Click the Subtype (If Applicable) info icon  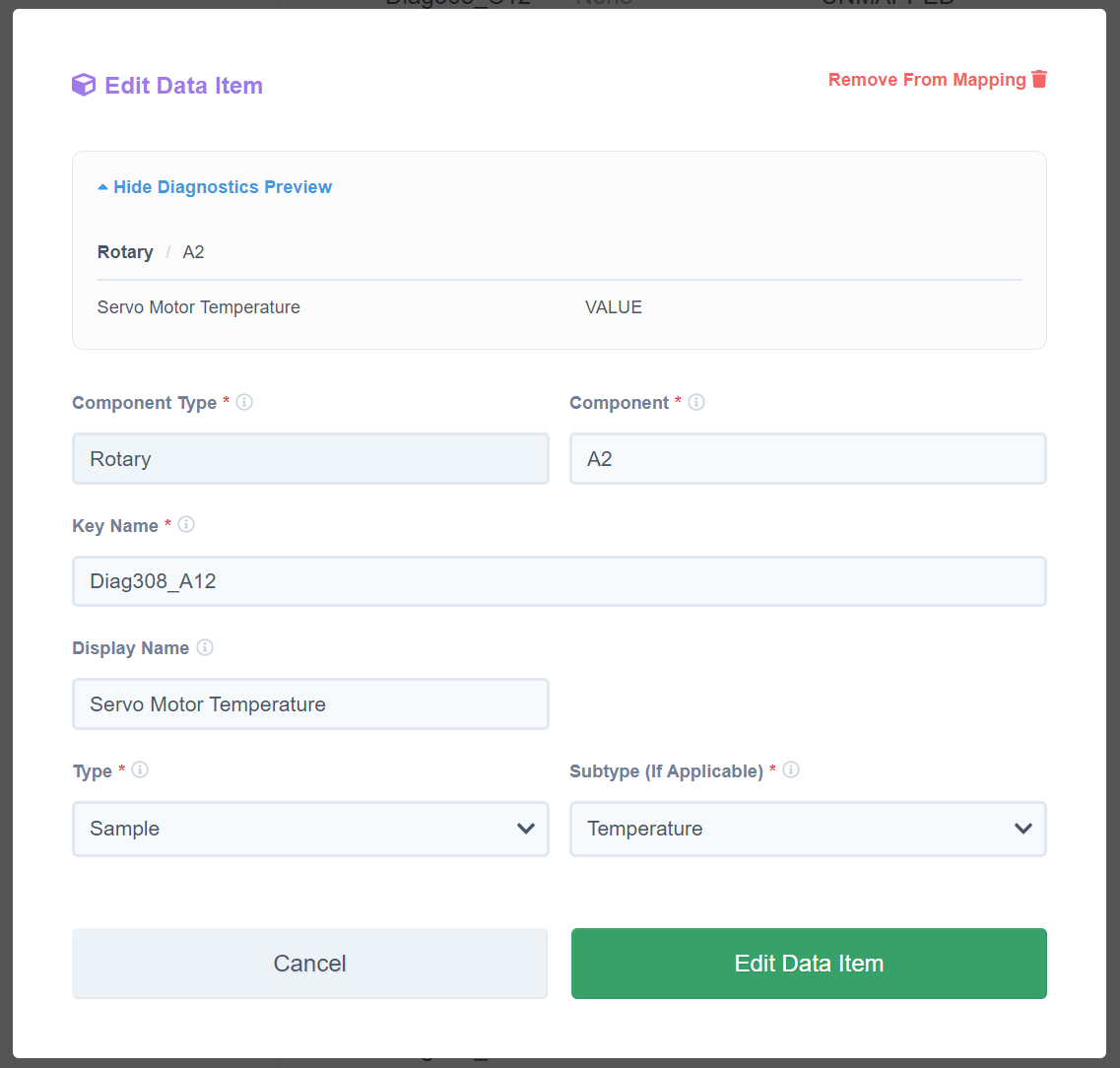pos(790,770)
